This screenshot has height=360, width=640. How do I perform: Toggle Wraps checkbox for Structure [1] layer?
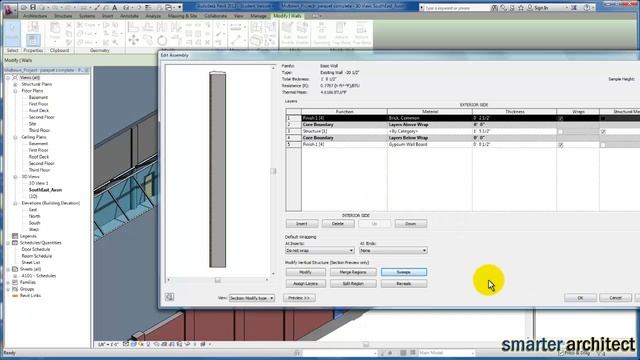click(560, 131)
